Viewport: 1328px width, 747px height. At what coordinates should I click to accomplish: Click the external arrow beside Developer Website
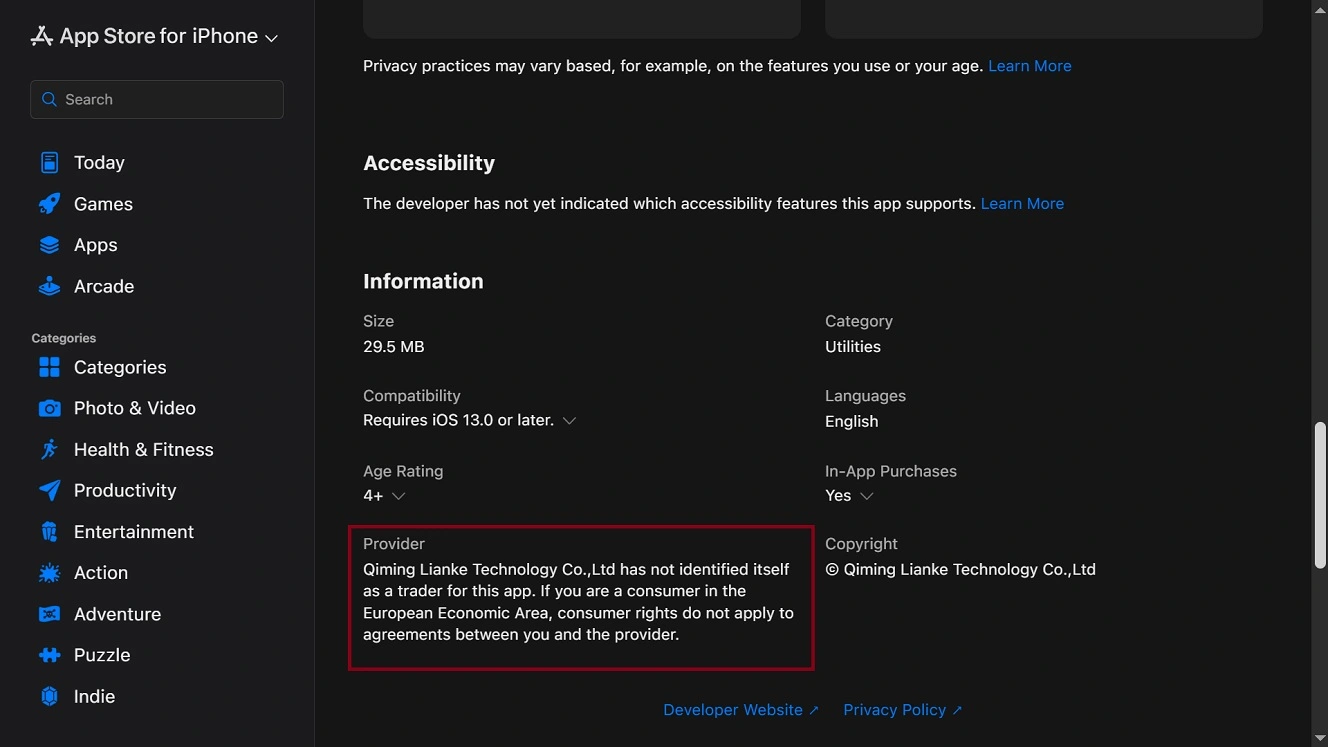[814, 710]
